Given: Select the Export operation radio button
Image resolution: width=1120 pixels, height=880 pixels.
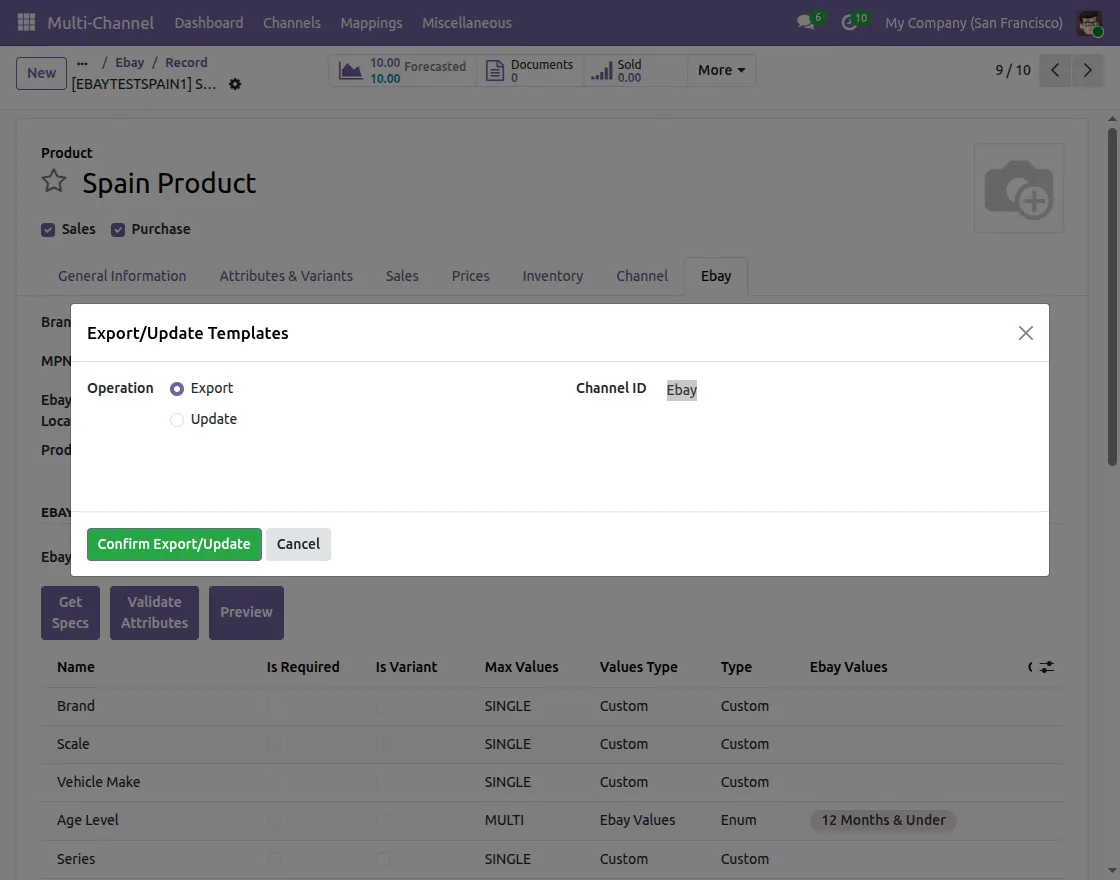Looking at the screenshot, I should [x=176, y=389].
